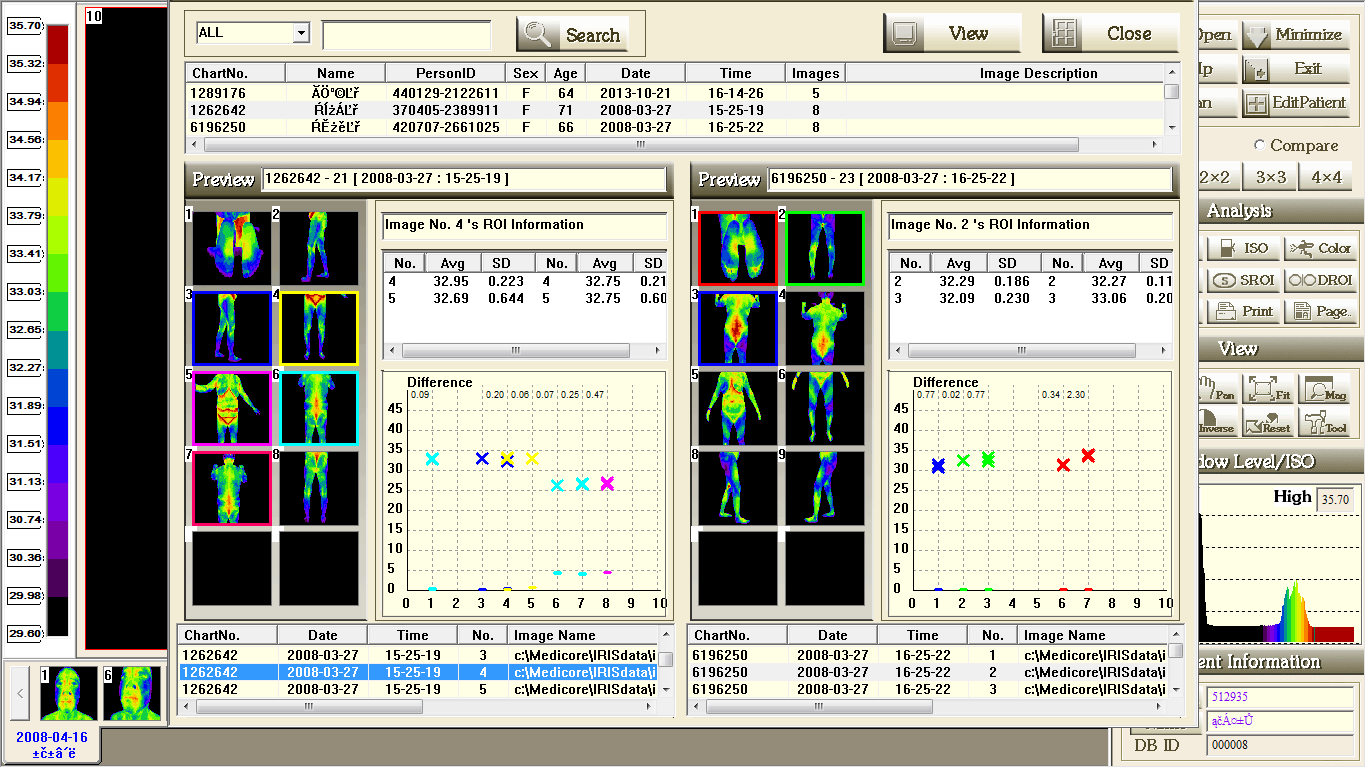1366x768 pixels.
Task: Select 1262642 image row No. 3
Action: [x=418, y=655]
